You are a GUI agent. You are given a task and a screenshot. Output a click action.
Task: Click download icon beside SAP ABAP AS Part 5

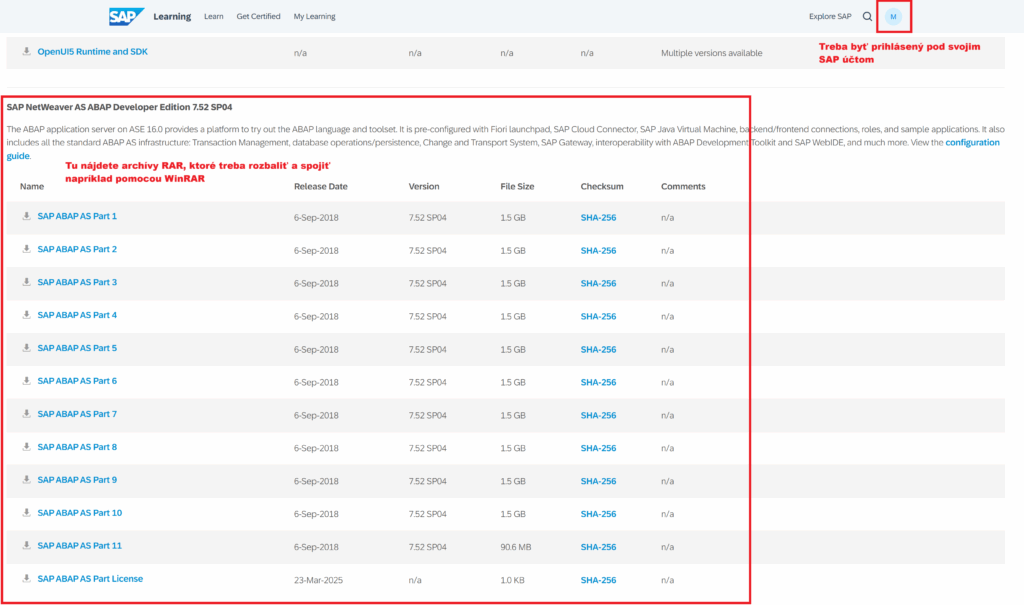click(x=27, y=348)
